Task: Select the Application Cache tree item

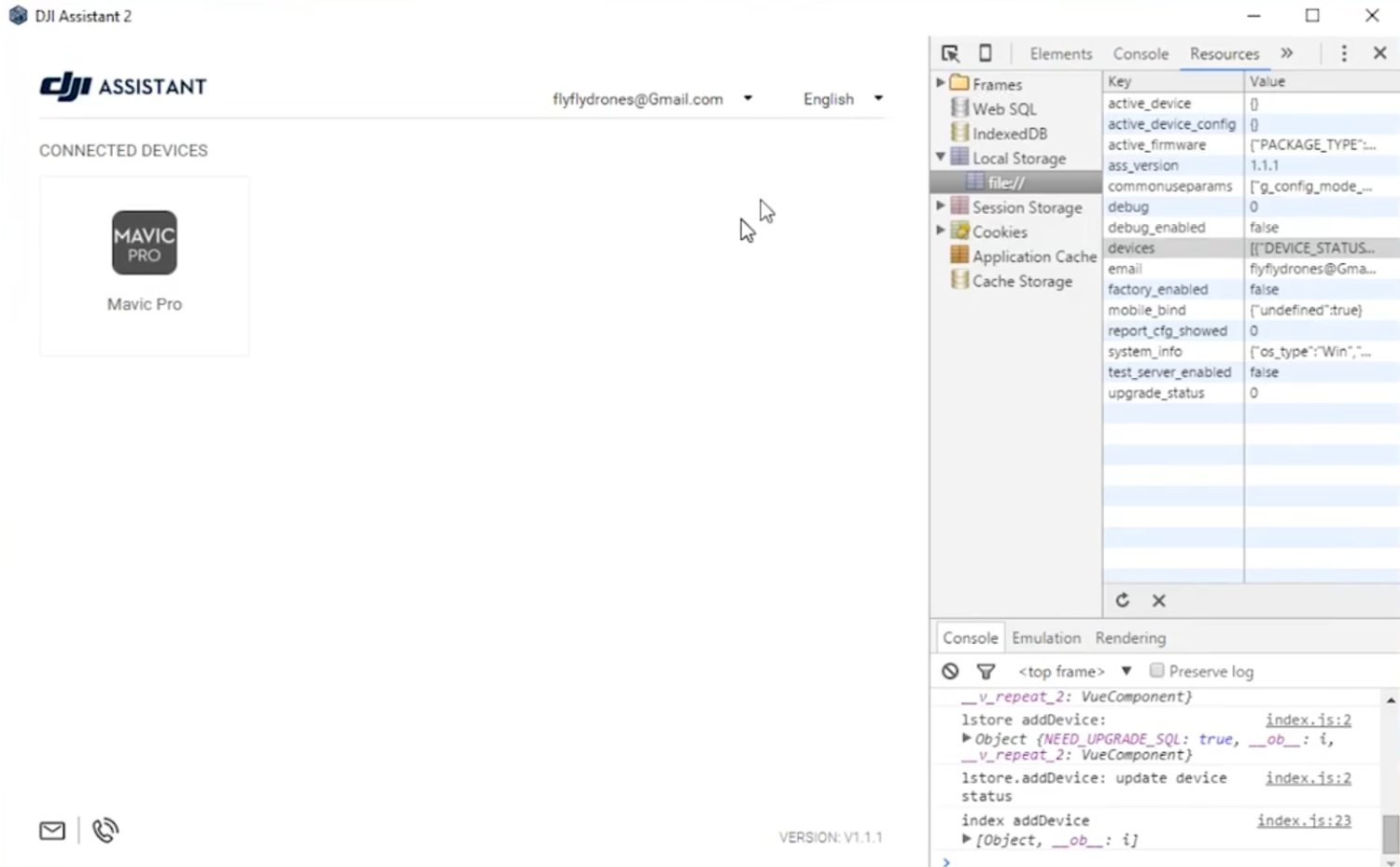Action: (1034, 256)
